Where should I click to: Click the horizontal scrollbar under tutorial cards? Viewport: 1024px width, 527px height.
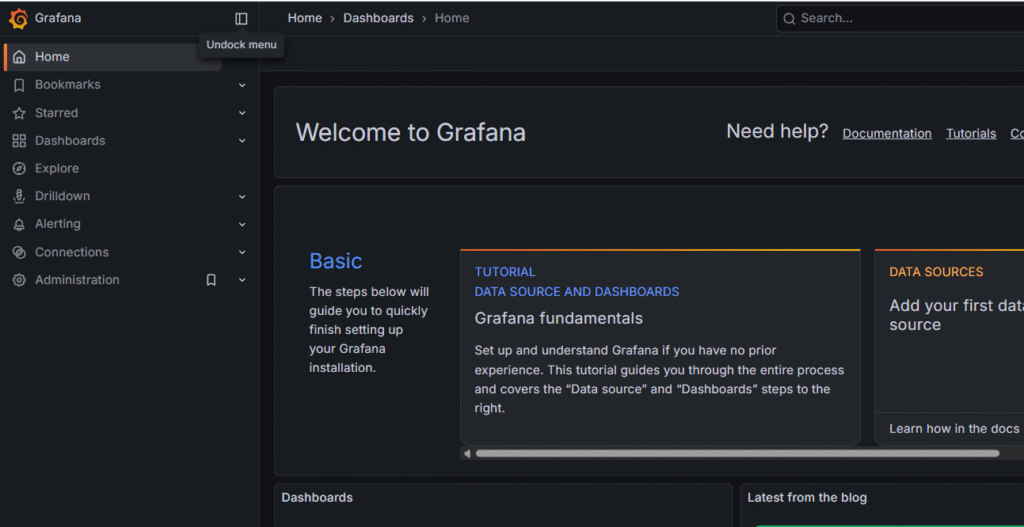coord(736,454)
